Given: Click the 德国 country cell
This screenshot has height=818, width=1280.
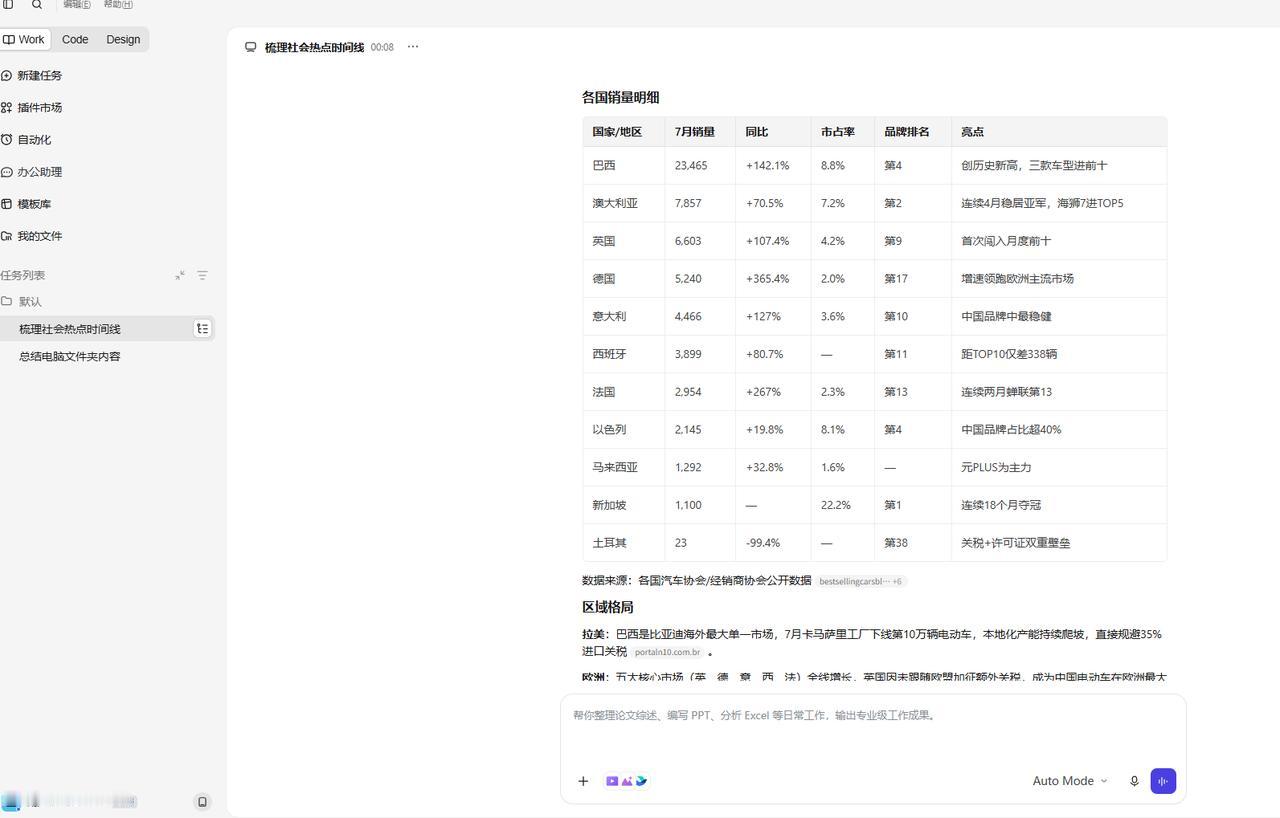Looking at the screenshot, I should tap(604, 279).
